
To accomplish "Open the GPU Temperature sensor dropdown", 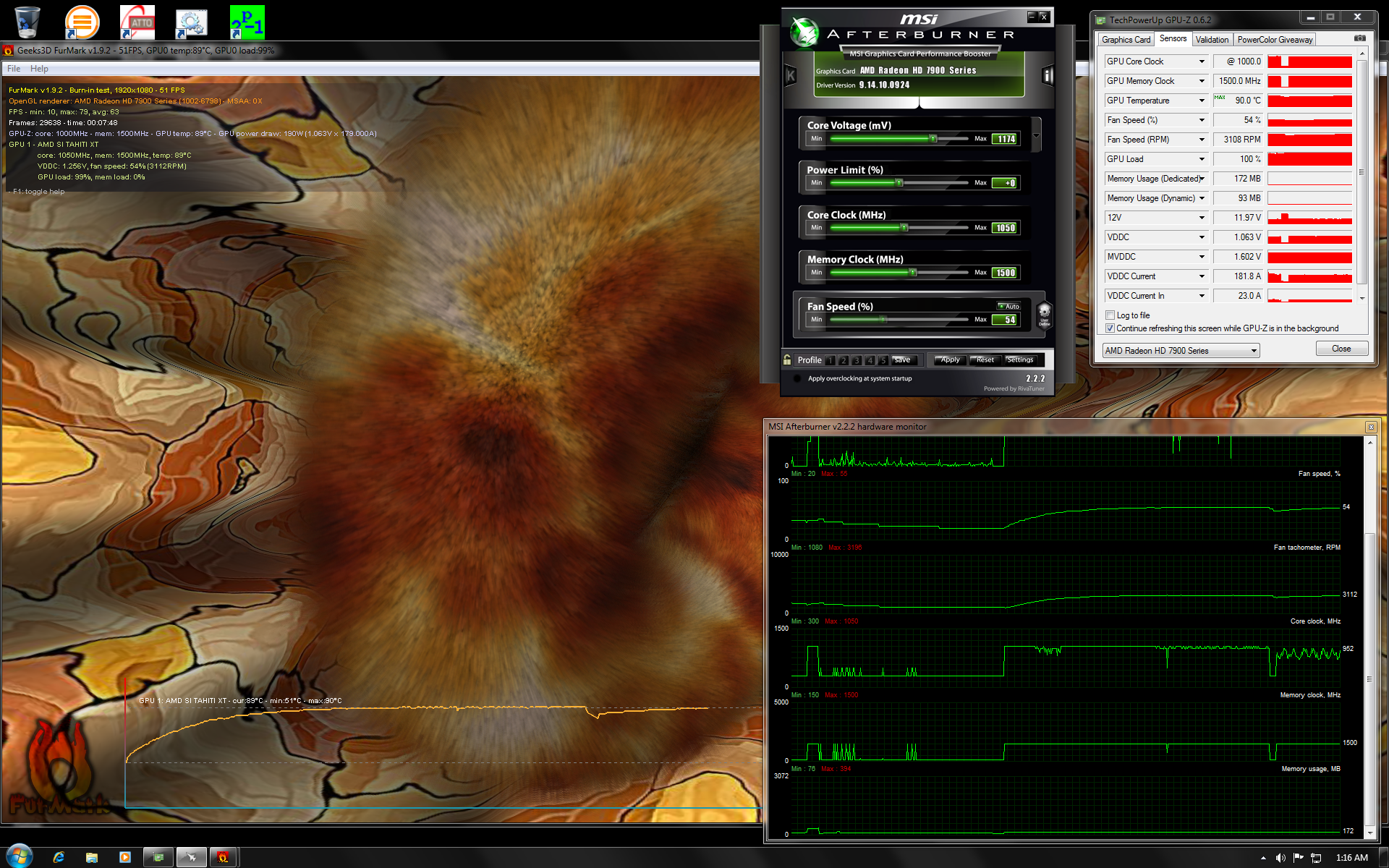I will click(1202, 101).
